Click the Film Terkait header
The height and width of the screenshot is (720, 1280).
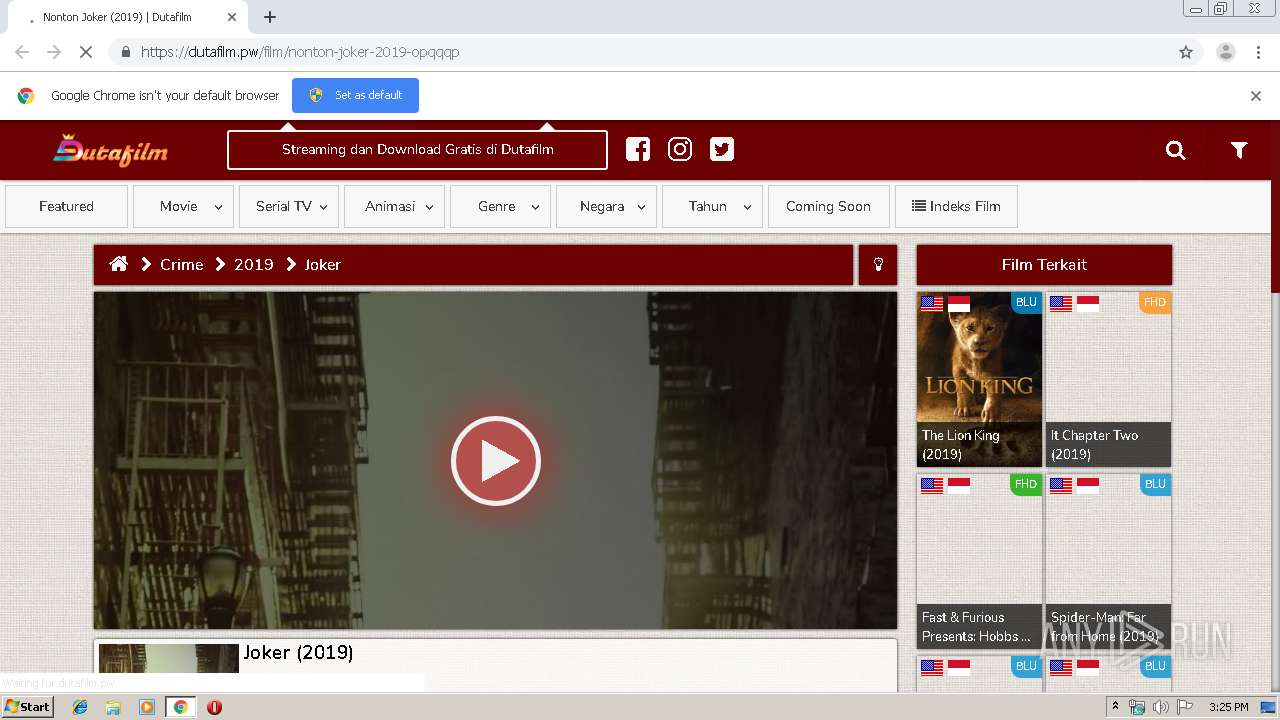pyautogui.click(x=1044, y=265)
